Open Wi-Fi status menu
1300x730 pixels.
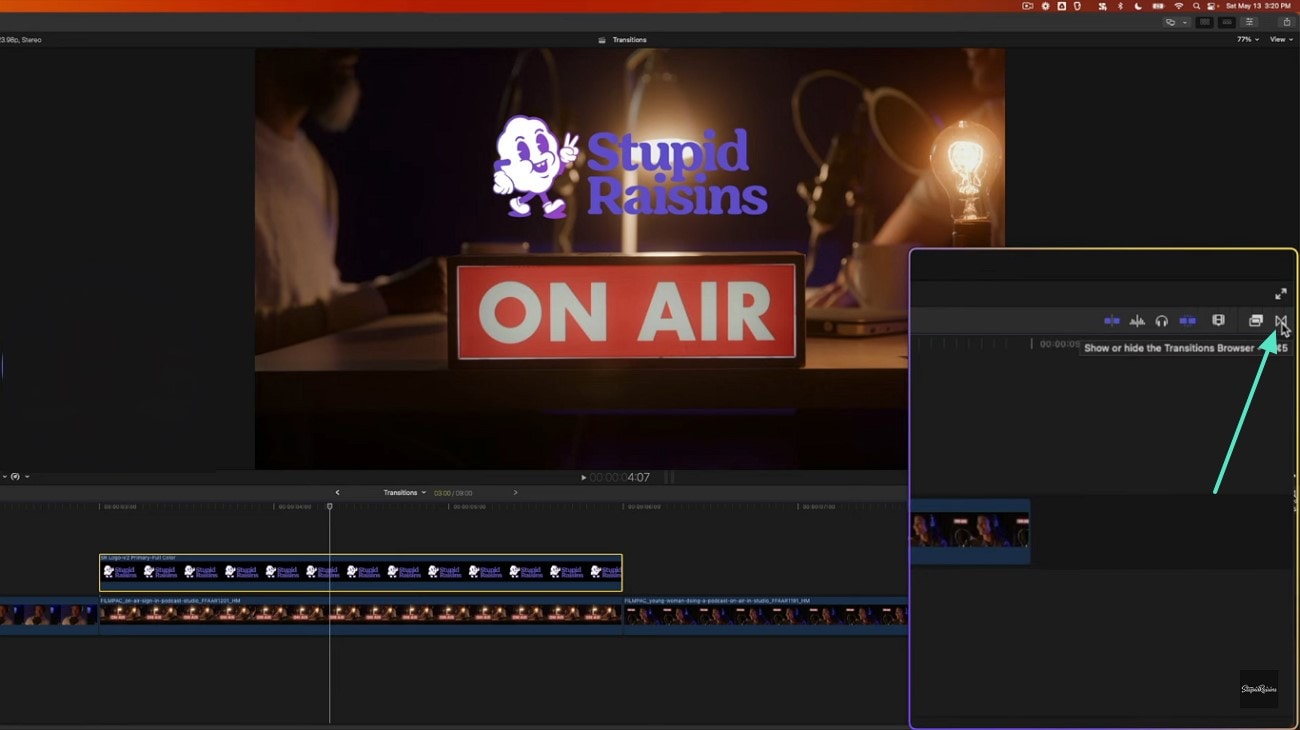1178,6
